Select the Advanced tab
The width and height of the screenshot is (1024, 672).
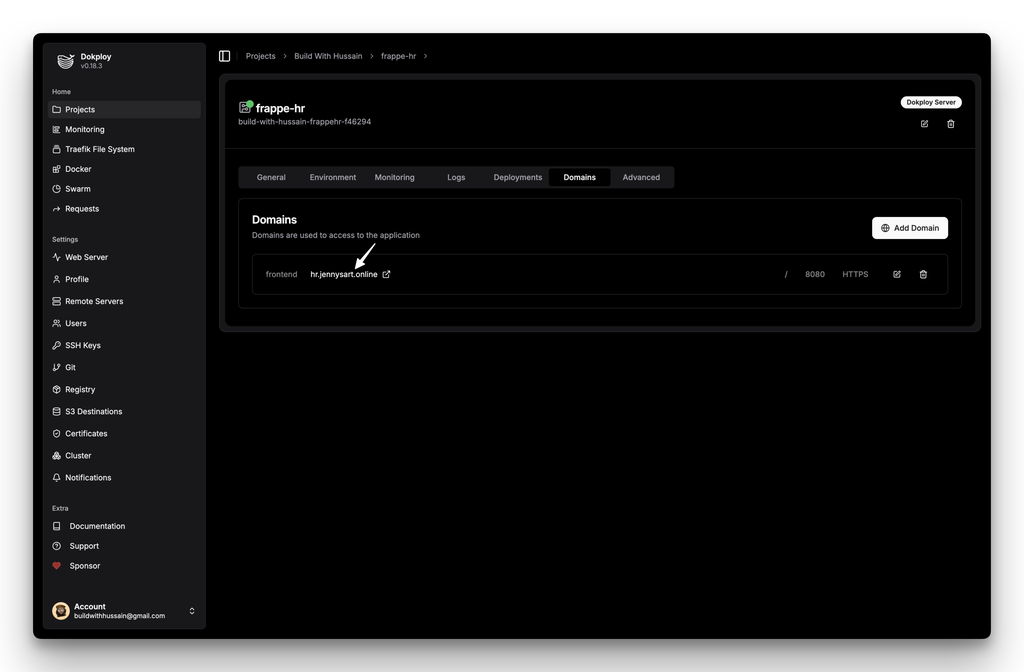641,177
